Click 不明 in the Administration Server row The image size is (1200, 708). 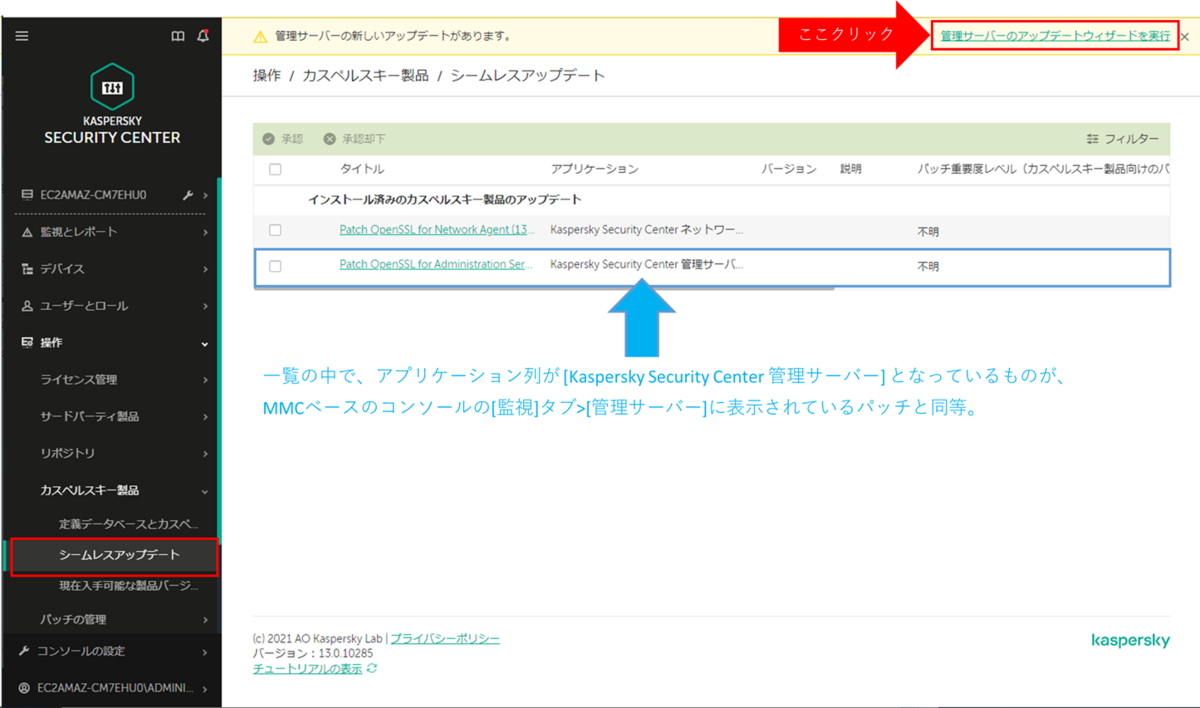(x=928, y=267)
